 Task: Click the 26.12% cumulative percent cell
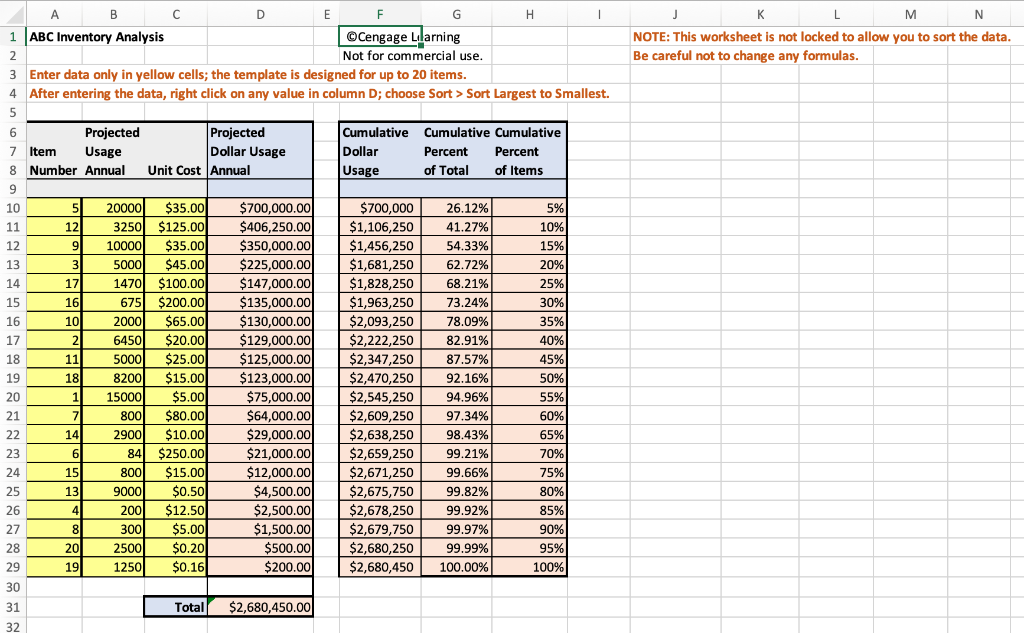[456, 208]
